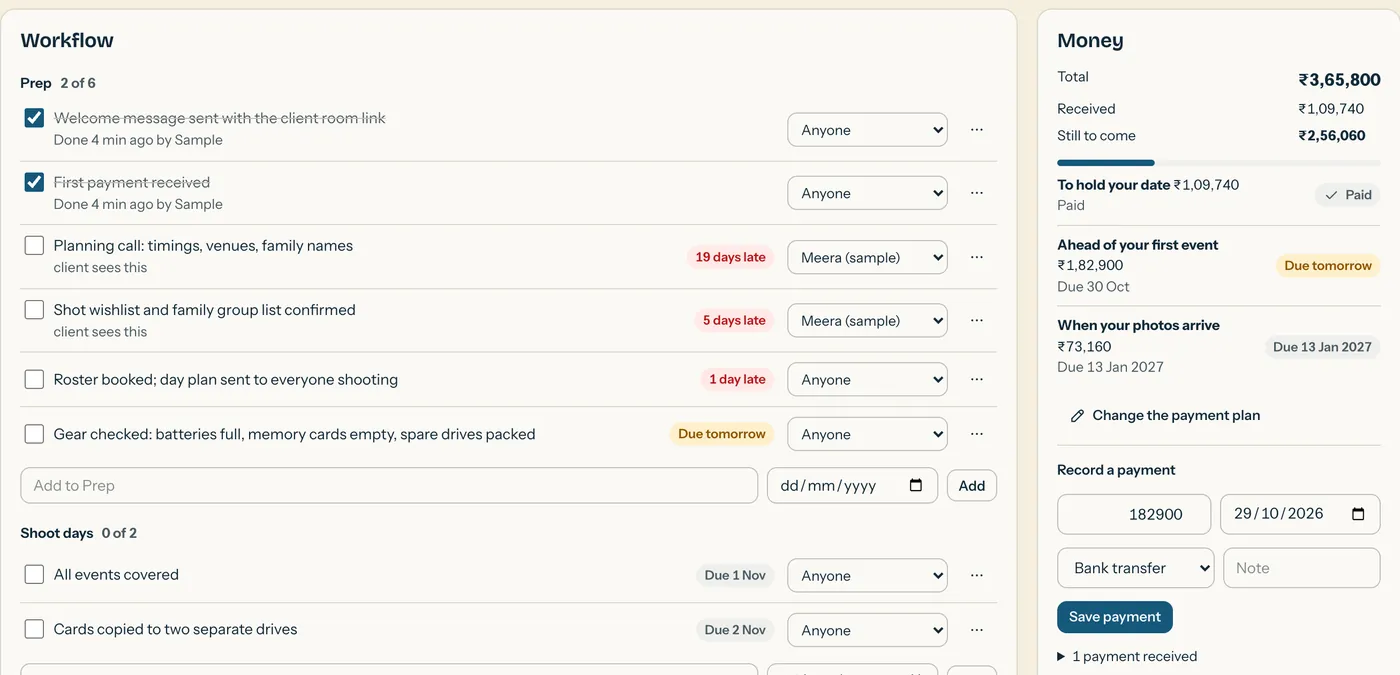Image resolution: width=1400 pixels, height=675 pixels.
Task: Click pencil icon beside Change the payment plan
Action: [x=1077, y=416]
